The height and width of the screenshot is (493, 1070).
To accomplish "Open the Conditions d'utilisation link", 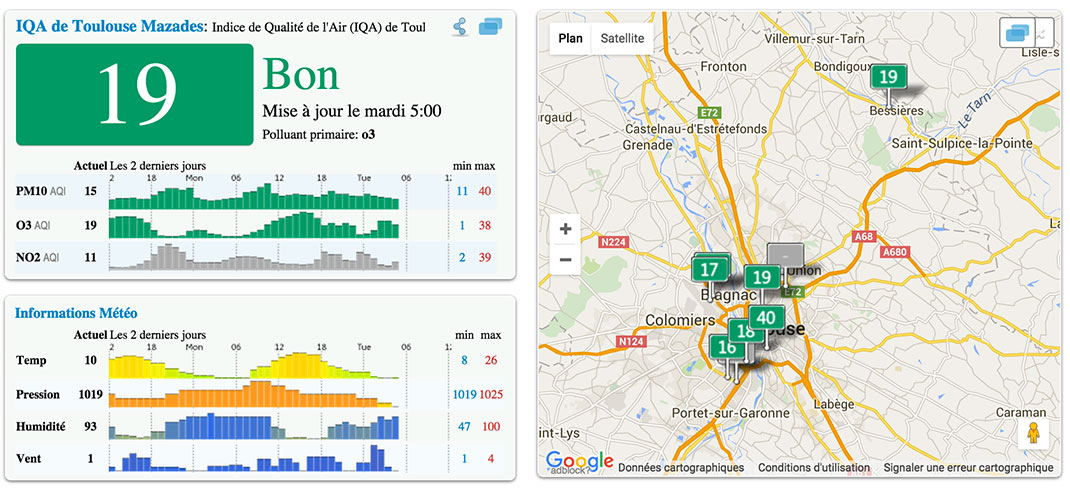I will (813, 467).
